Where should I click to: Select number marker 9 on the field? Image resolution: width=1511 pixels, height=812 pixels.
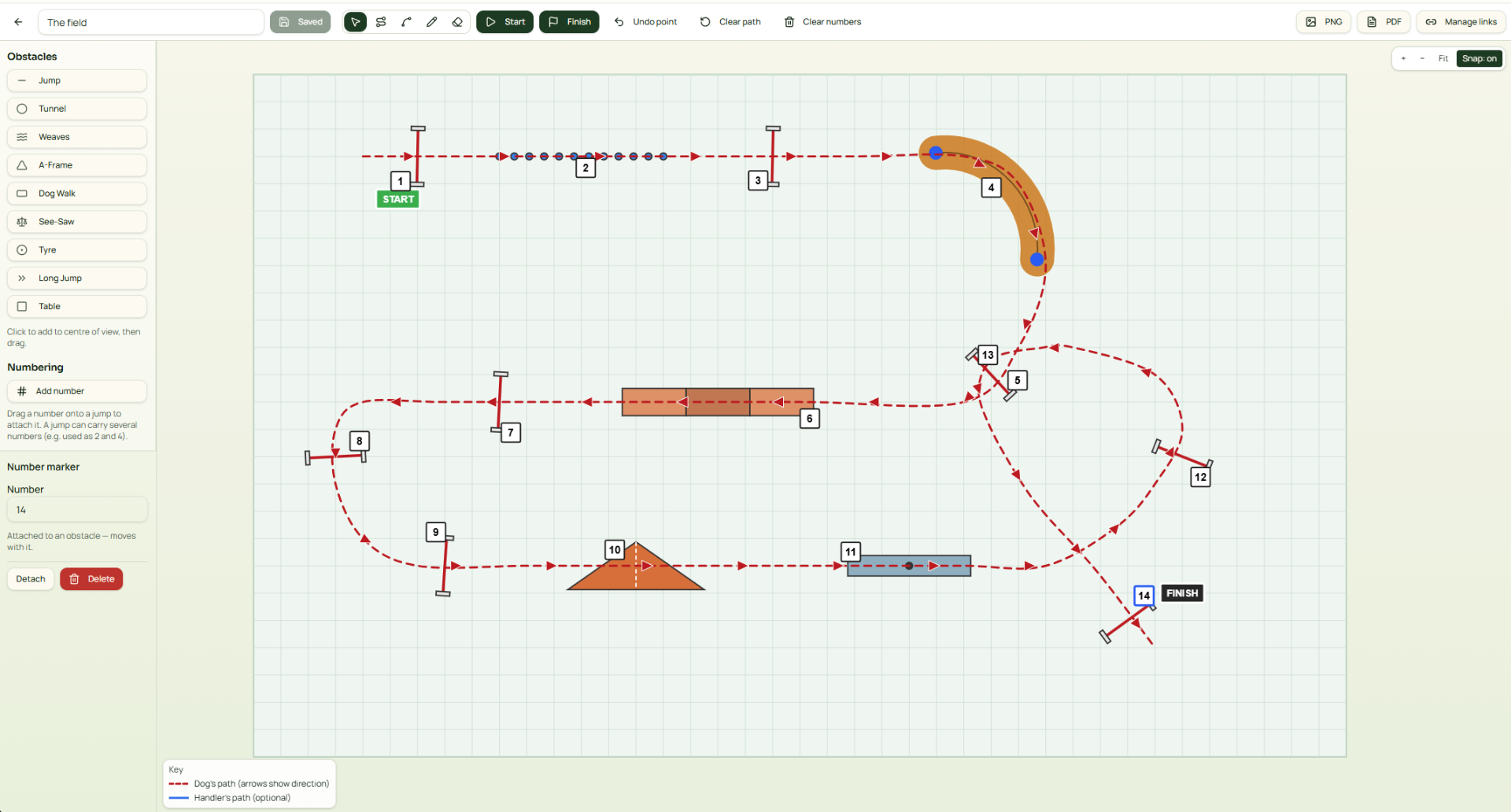coord(436,532)
